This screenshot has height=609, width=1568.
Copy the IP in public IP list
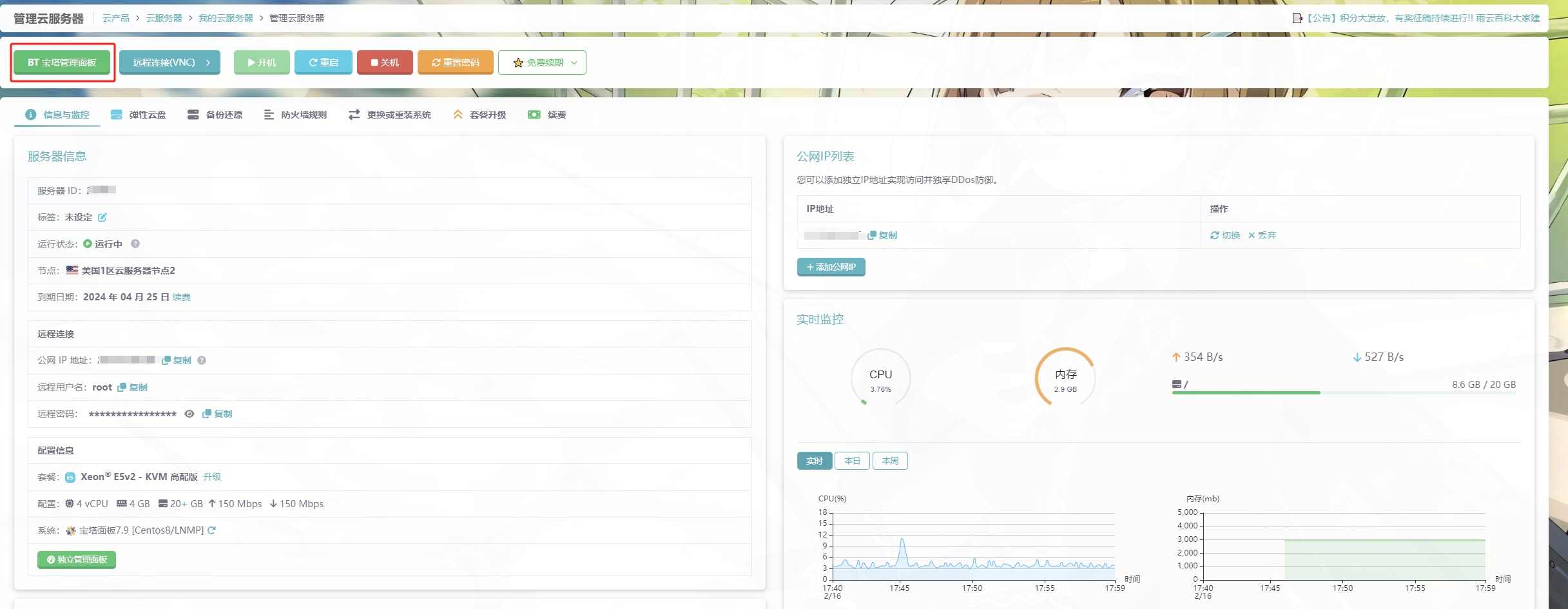[x=882, y=235]
